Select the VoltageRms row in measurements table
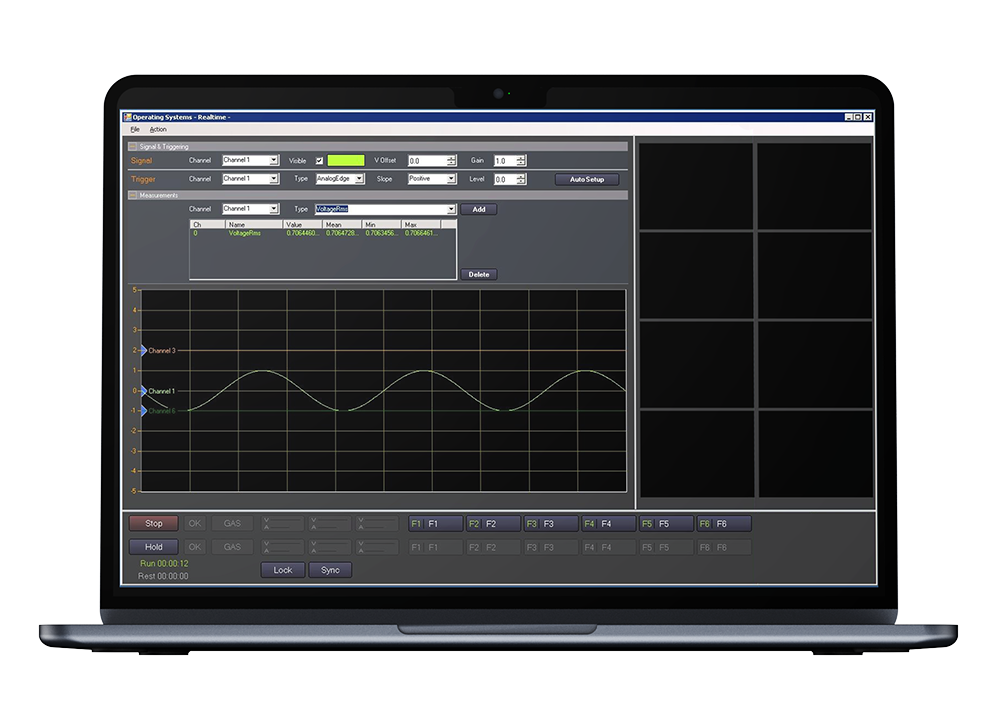Viewport: 1000px width, 704px height. click(323, 233)
